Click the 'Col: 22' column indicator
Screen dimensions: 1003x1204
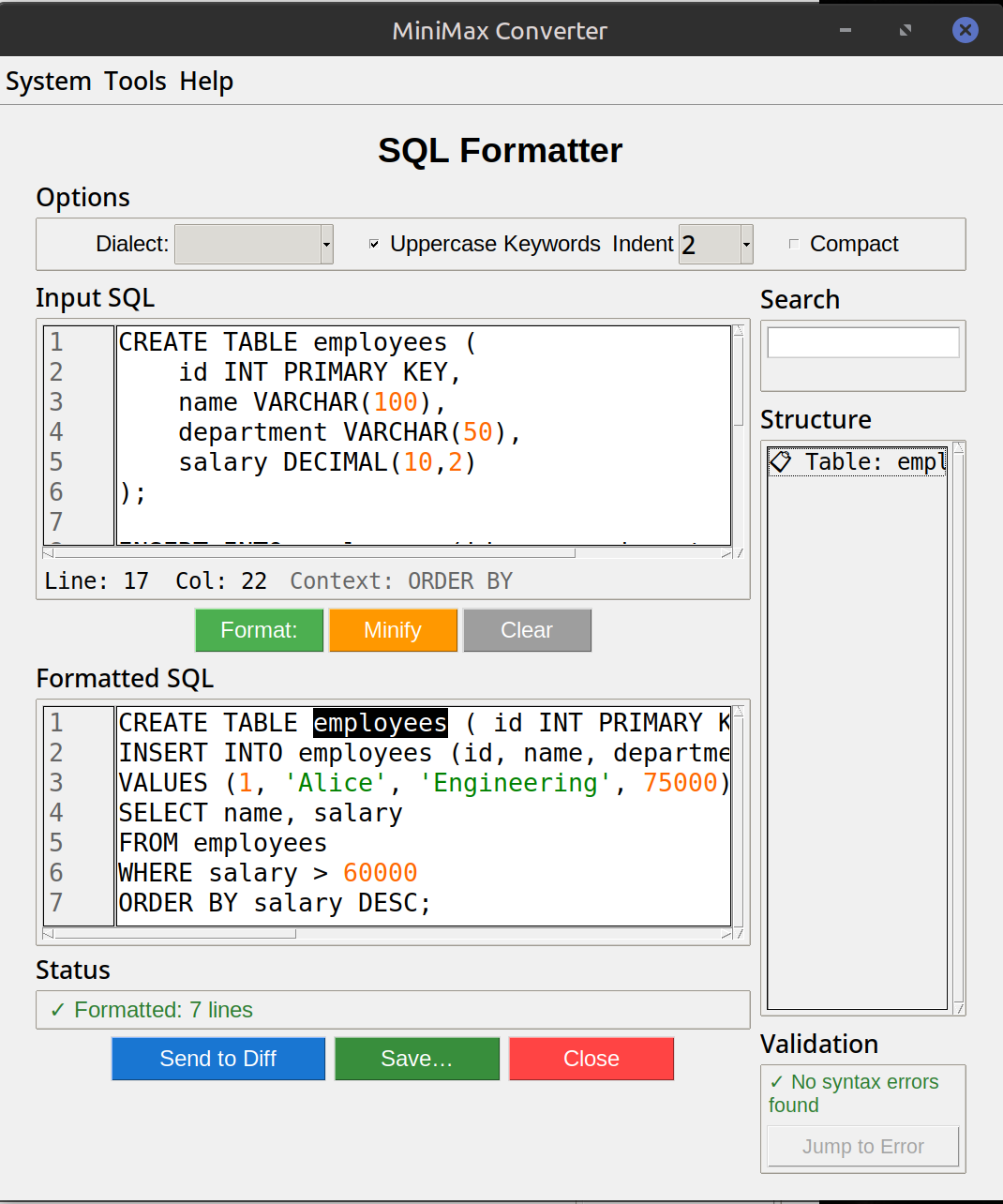click(x=221, y=581)
